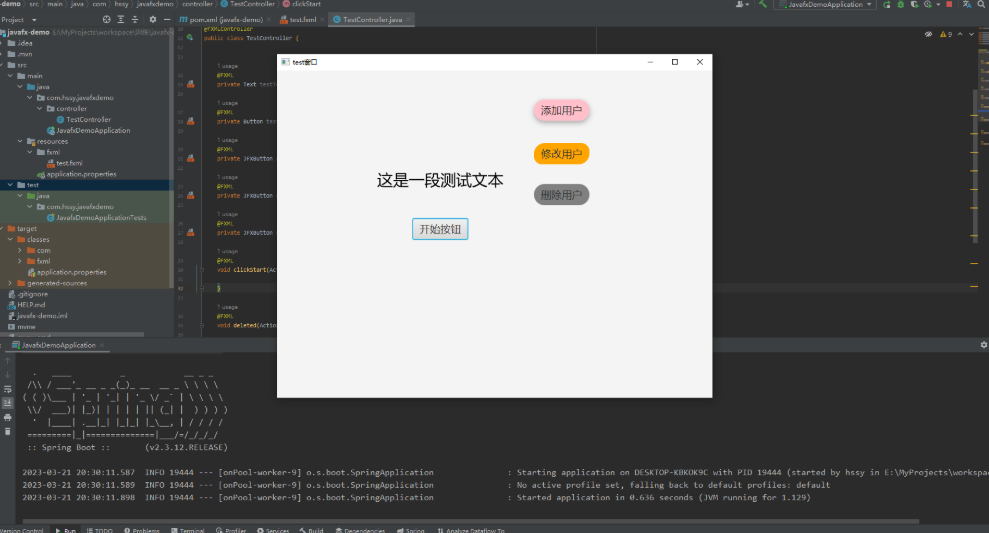Click the profiler run icon in the toolbar

(x=927, y=4)
